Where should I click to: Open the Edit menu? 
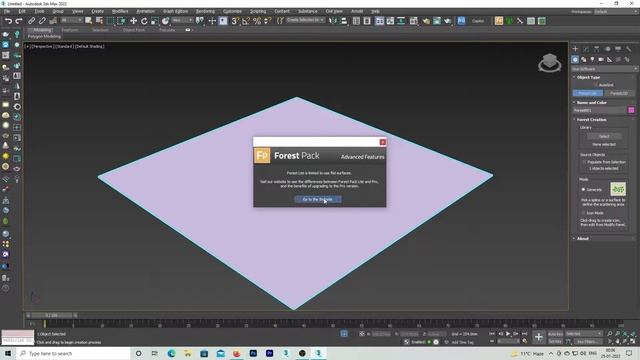coord(22,11)
